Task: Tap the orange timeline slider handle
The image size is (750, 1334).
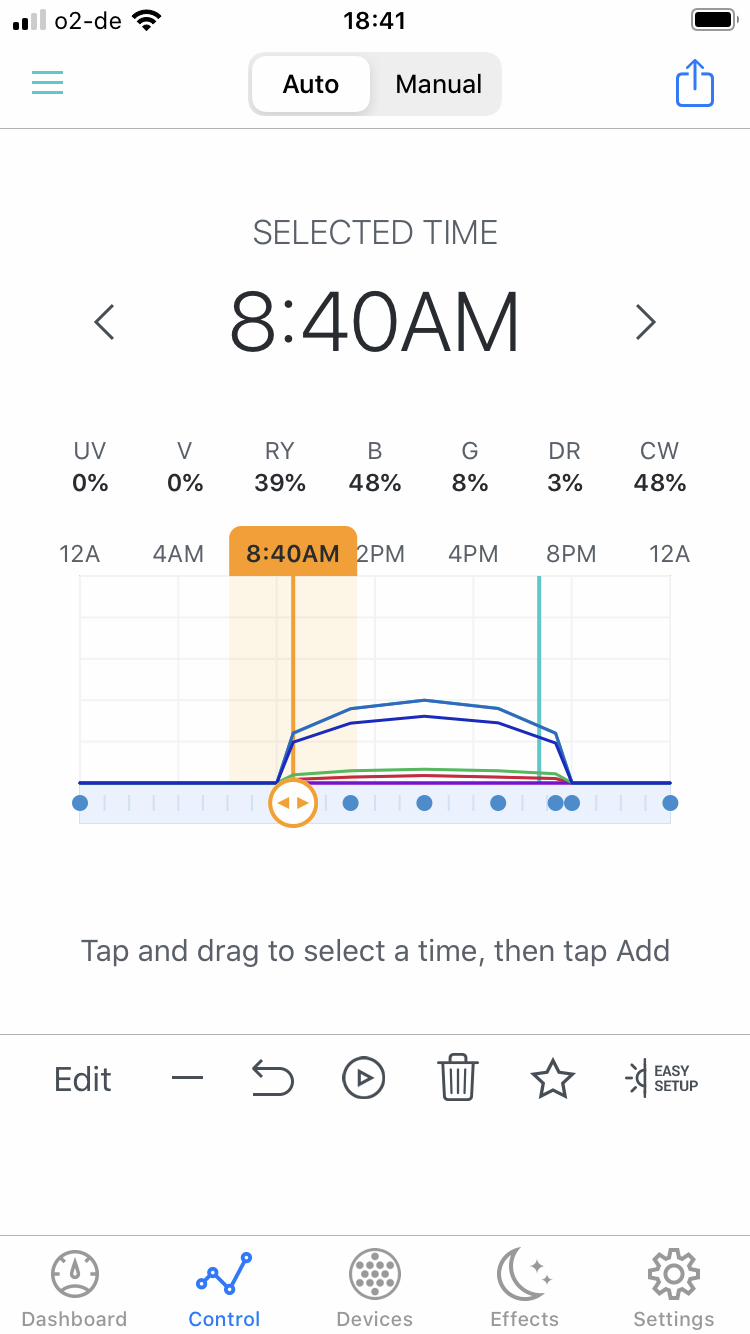Action: tap(293, 803)
